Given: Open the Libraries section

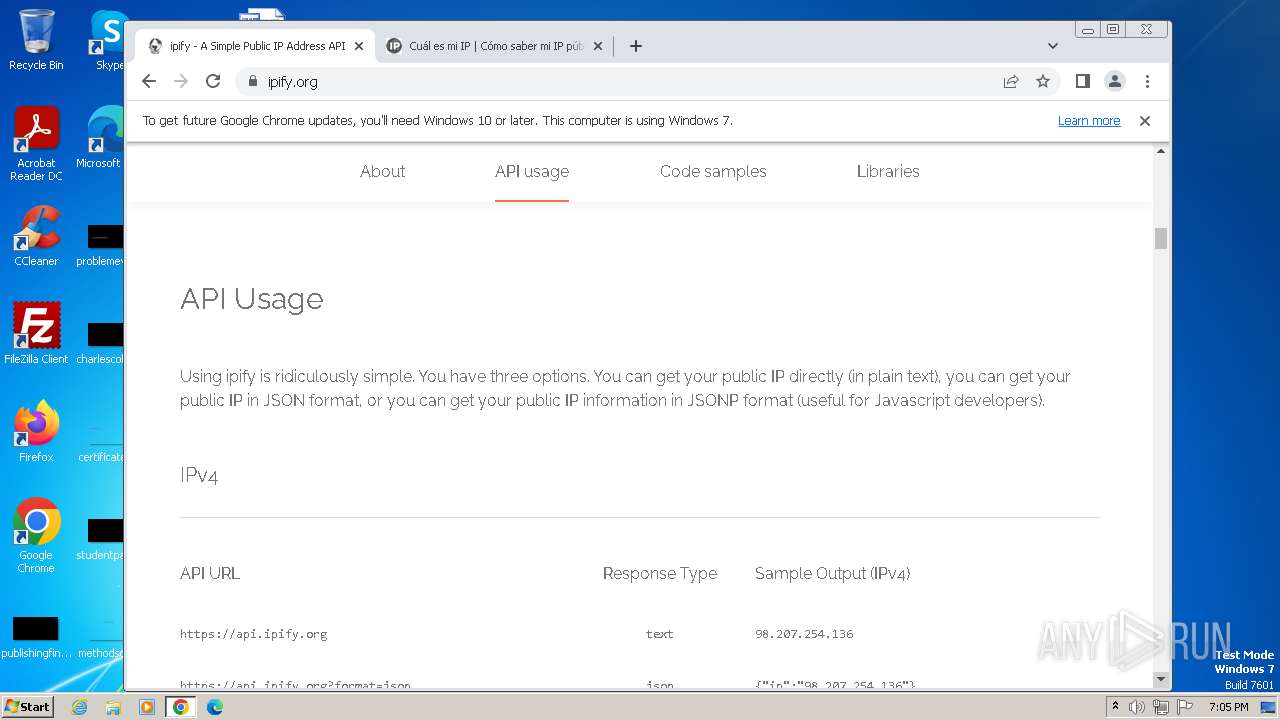Looking at the screenshot, I should 888,171.
